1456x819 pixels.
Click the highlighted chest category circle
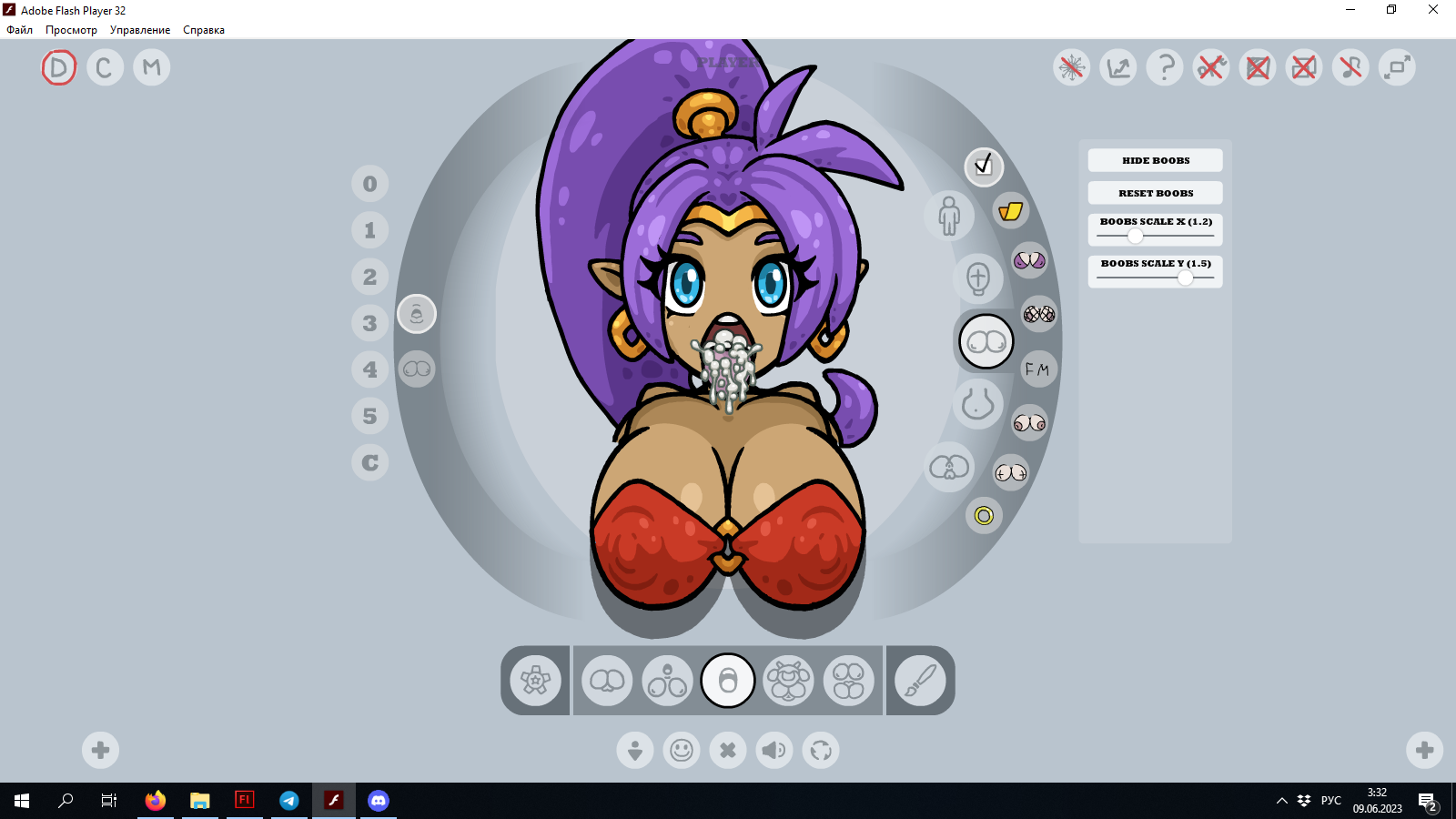(x=986, y=341)
